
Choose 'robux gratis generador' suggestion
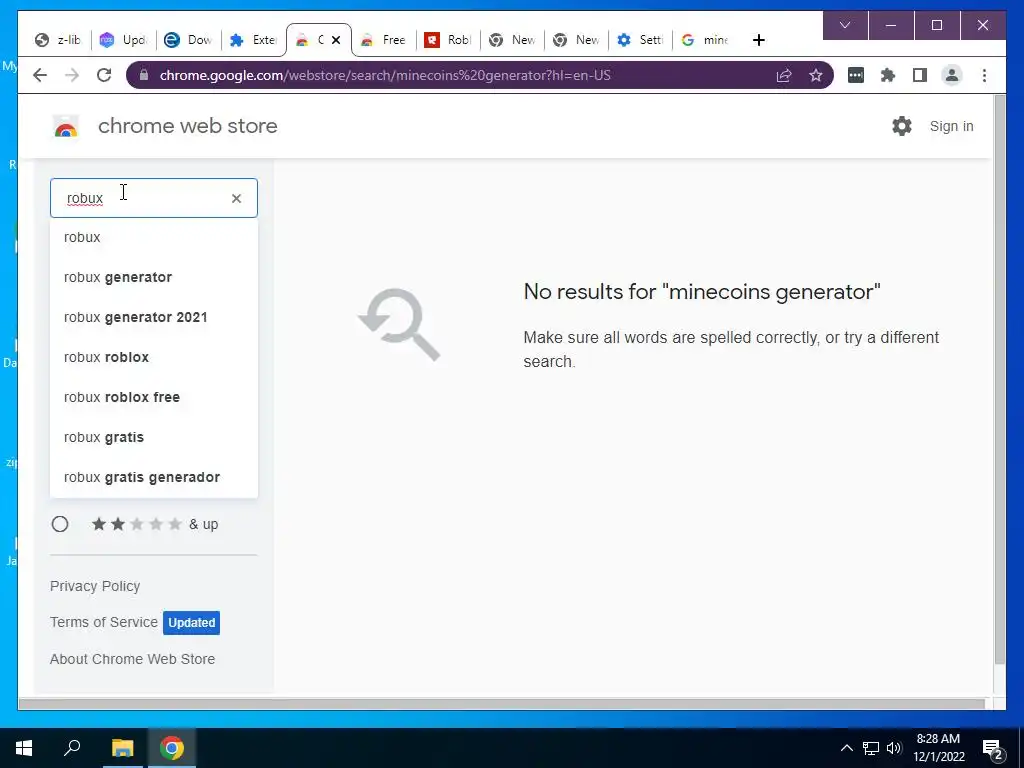pos(153,477)
